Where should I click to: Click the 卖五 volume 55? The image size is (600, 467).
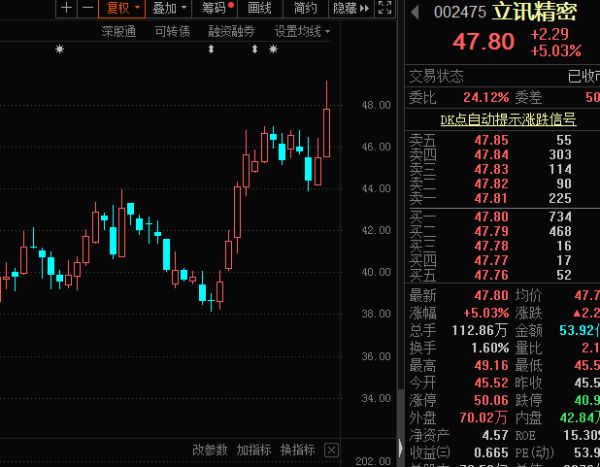[x=564, y=140]
